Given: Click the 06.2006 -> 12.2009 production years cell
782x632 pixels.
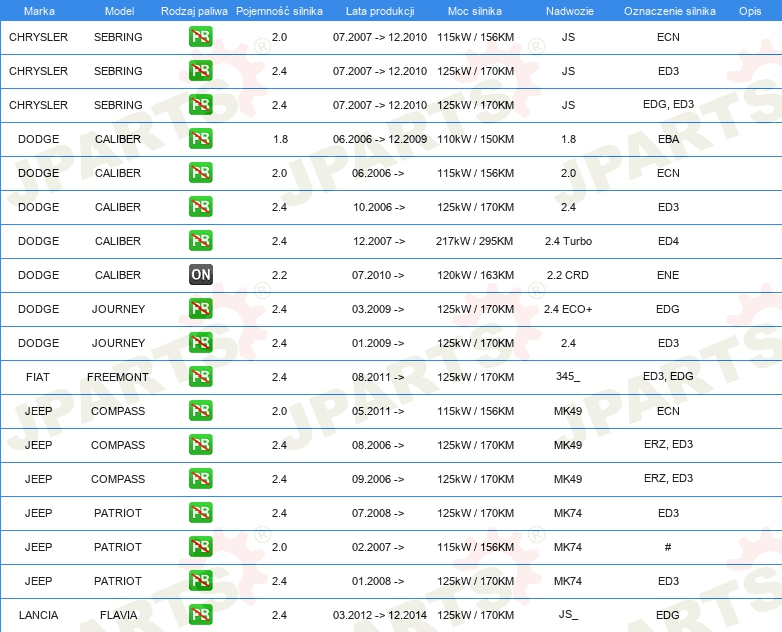Looking at the screenshot, I should point(380,139).
